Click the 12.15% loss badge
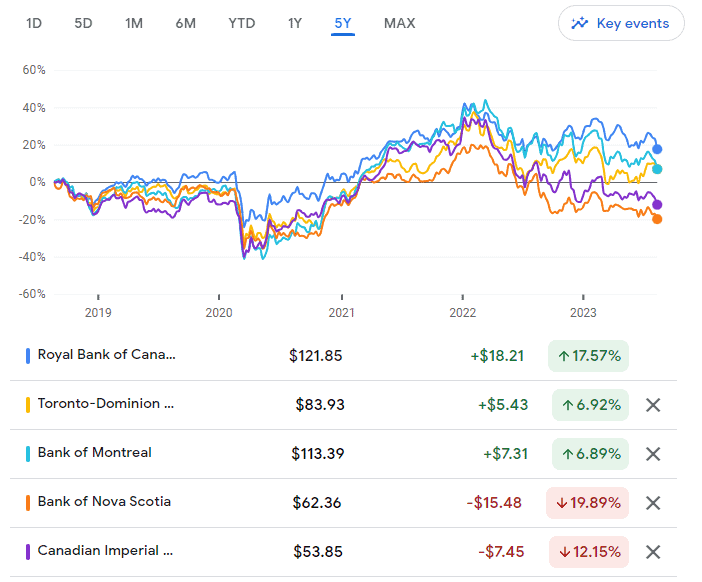The width and height of the screenshot is (702, 582). point(589,552)
